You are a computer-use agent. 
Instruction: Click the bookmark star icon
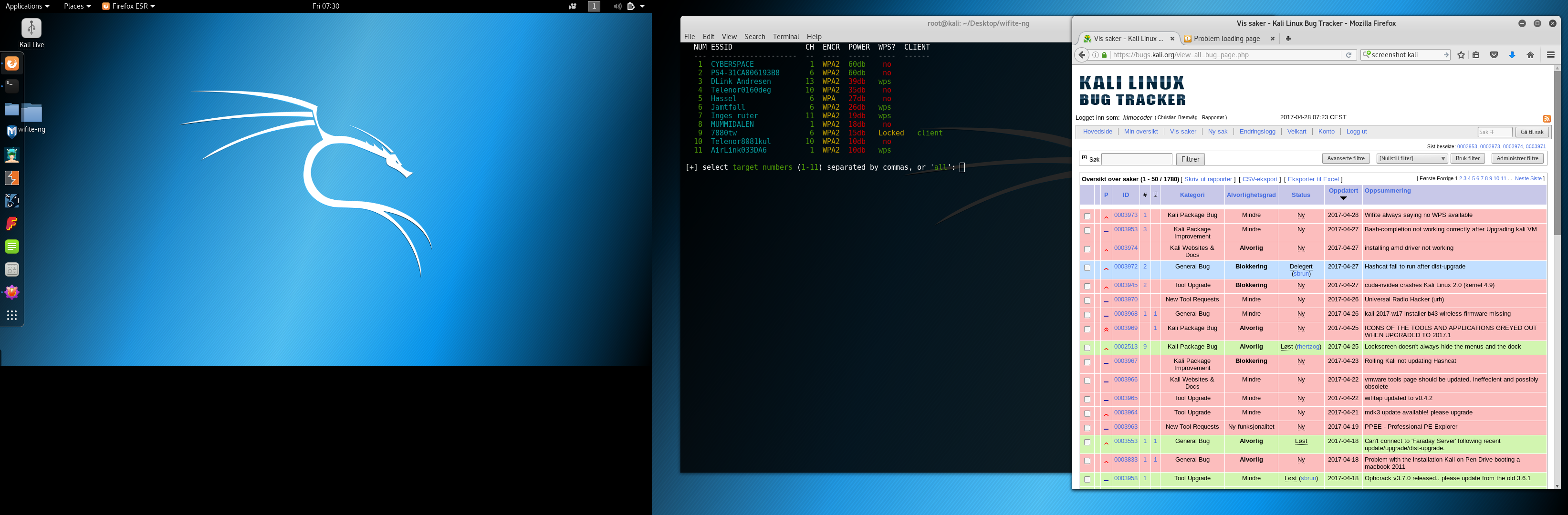pos(1461,55)
